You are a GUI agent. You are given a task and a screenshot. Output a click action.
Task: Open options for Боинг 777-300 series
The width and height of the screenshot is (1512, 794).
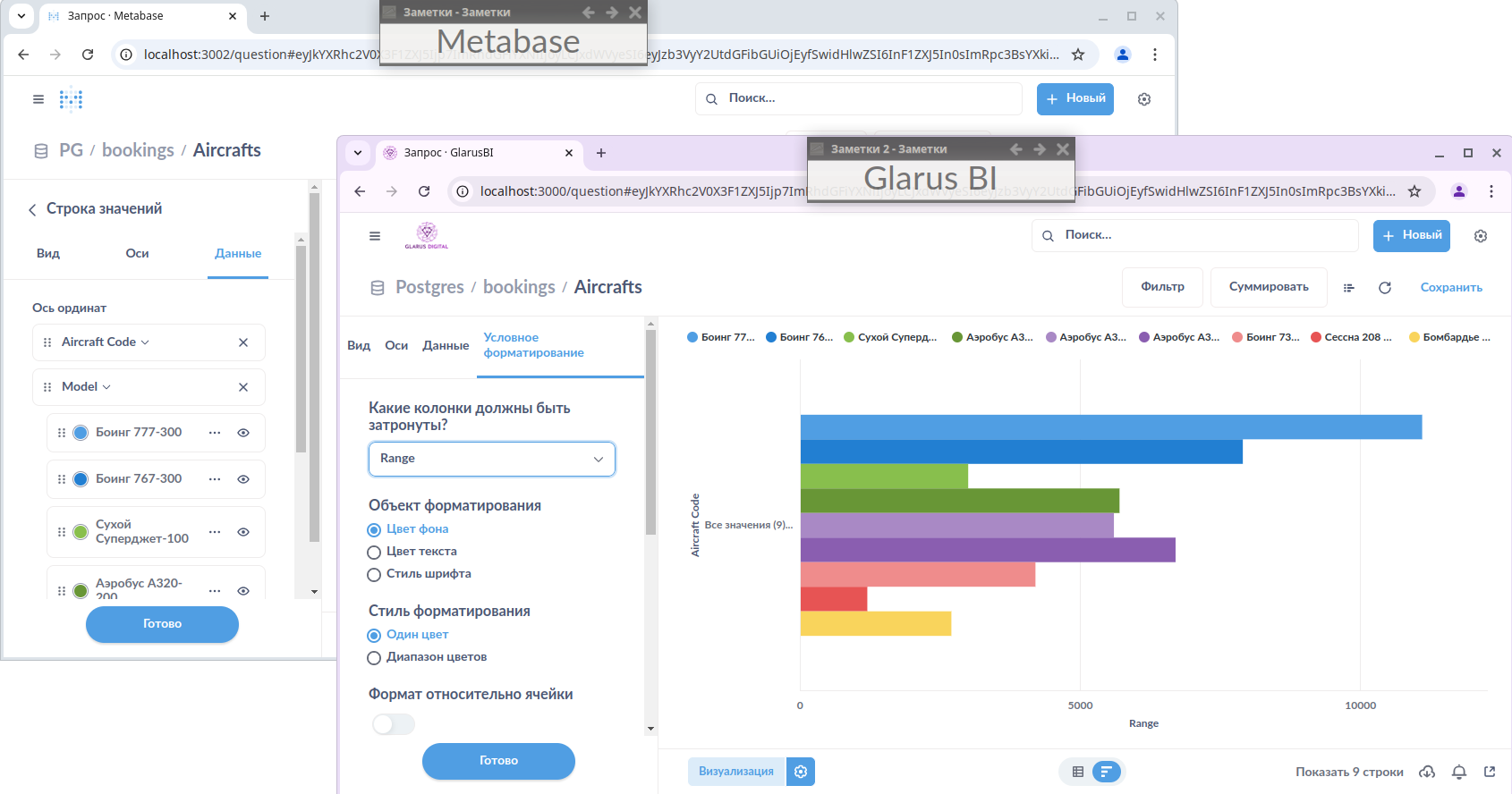215,433
